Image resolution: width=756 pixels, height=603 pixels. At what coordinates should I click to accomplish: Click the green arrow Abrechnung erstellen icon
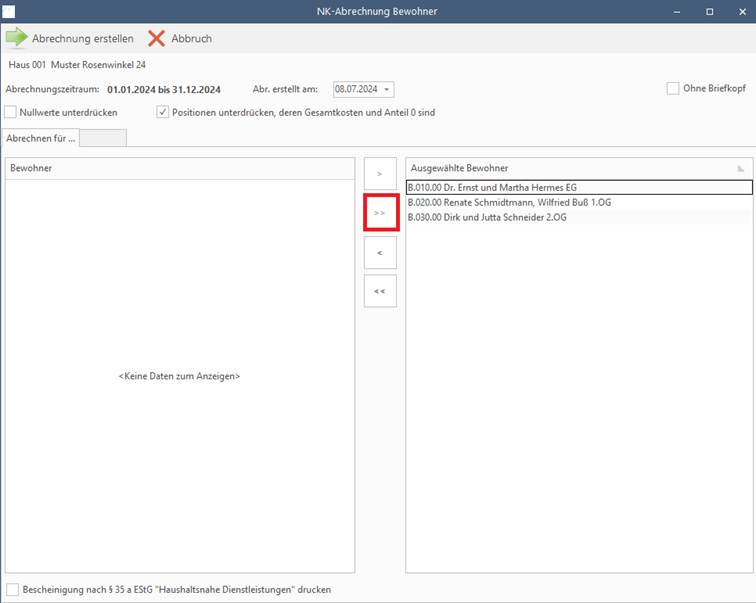[x=17, y=38]
